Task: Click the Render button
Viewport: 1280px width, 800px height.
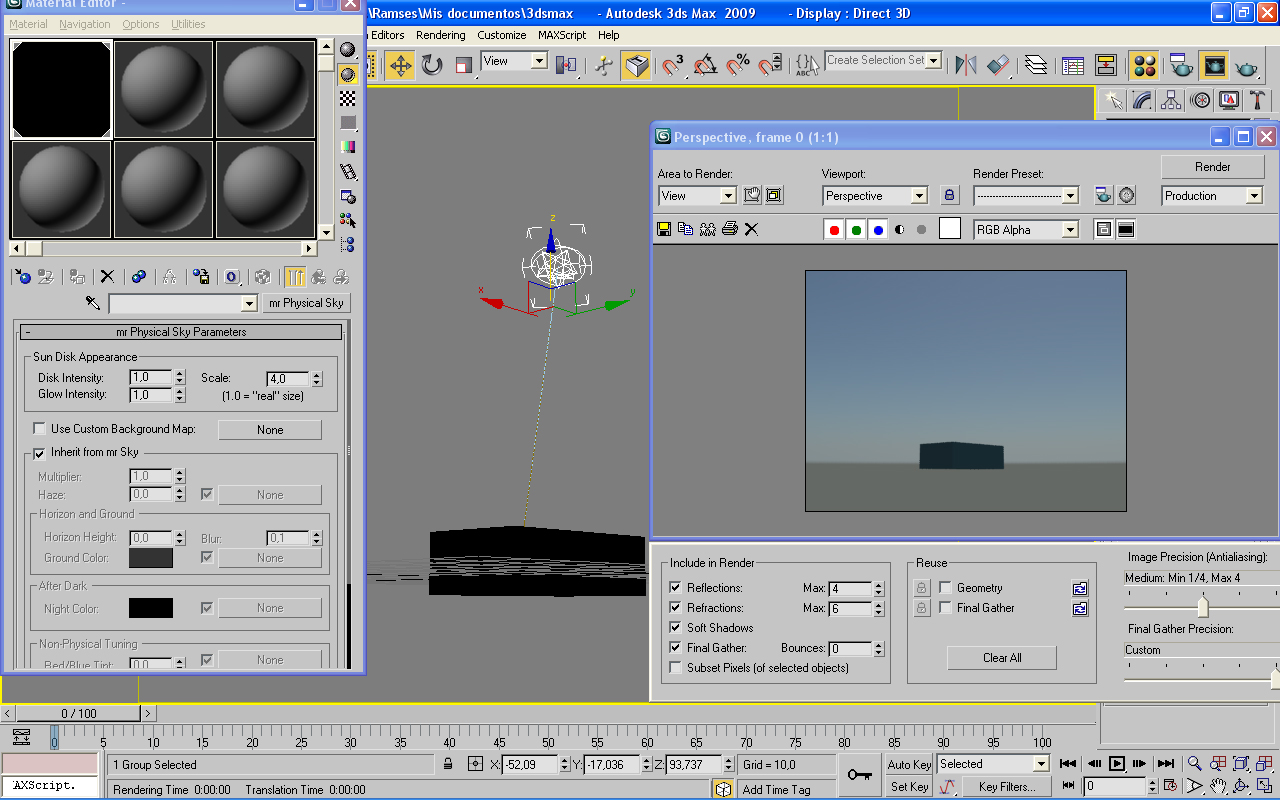Action: point(1213,167)
